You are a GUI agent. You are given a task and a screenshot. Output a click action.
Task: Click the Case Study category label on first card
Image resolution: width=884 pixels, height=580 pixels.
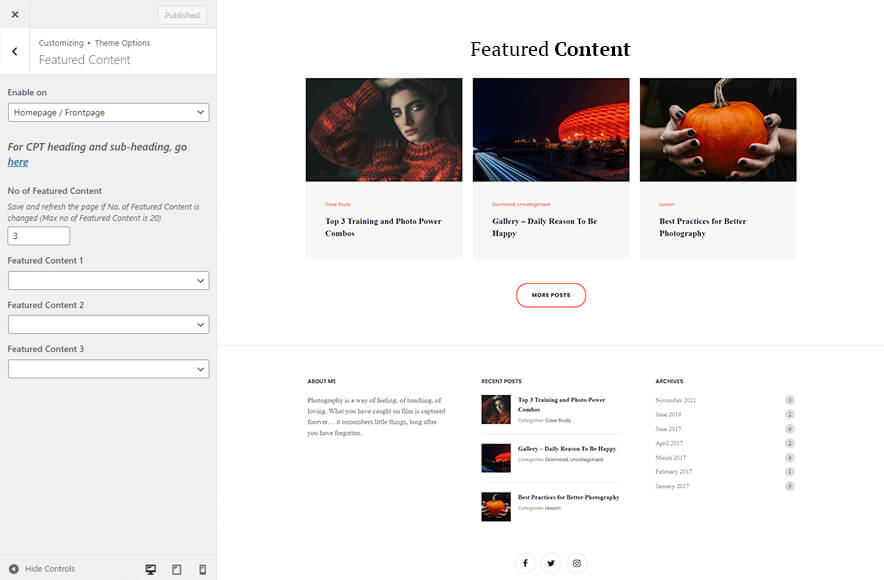[338, 204]
